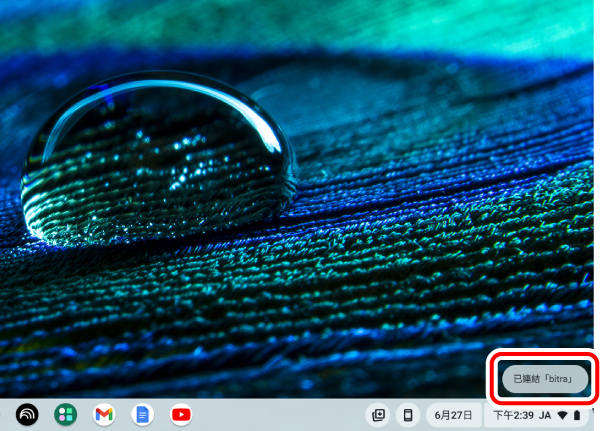This screenshot has height=431, width=600.
Task: Open the black arc-striped app in shelf
Action: tap(27, 414)
